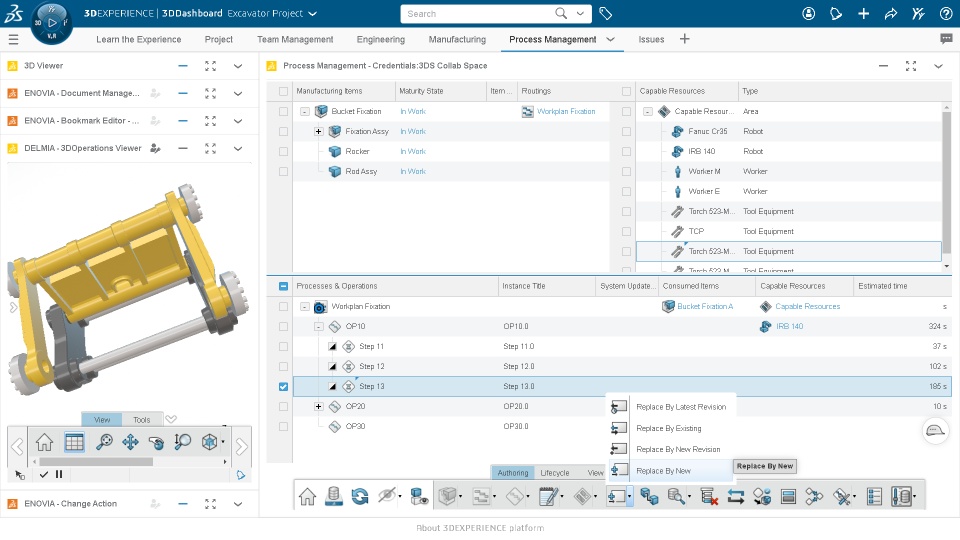Viewport: 960px width, 540px height.
Task: Open the Bucket Fixation A consumed item link
Action: point(705,306)
